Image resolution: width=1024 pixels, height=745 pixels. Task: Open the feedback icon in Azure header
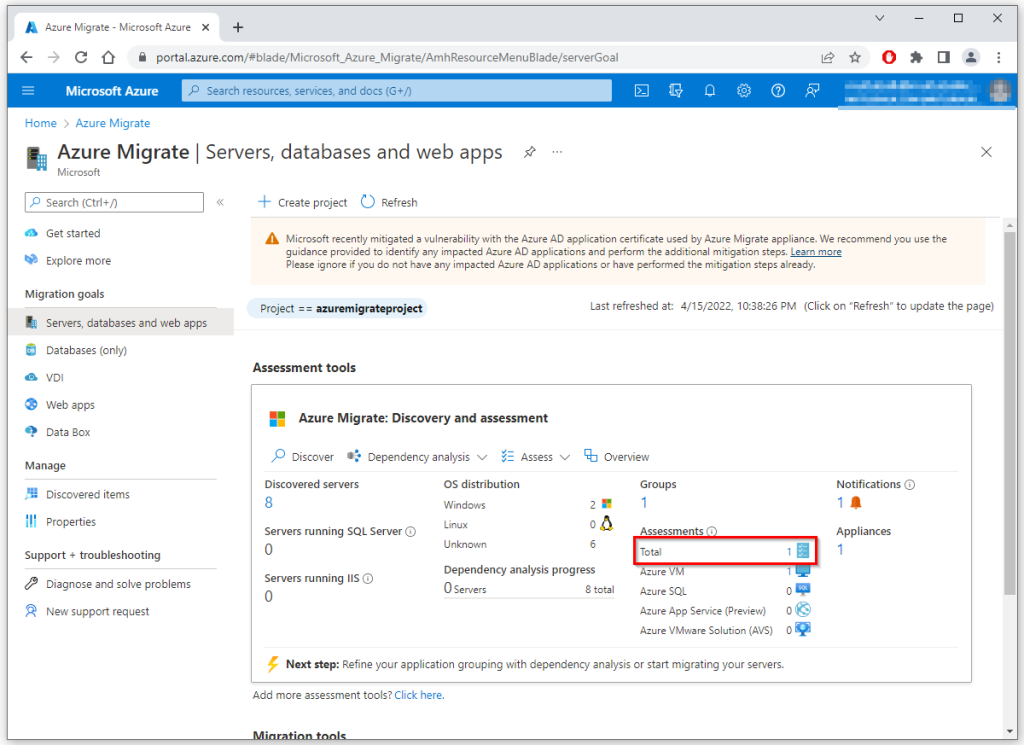click(812, 91)
